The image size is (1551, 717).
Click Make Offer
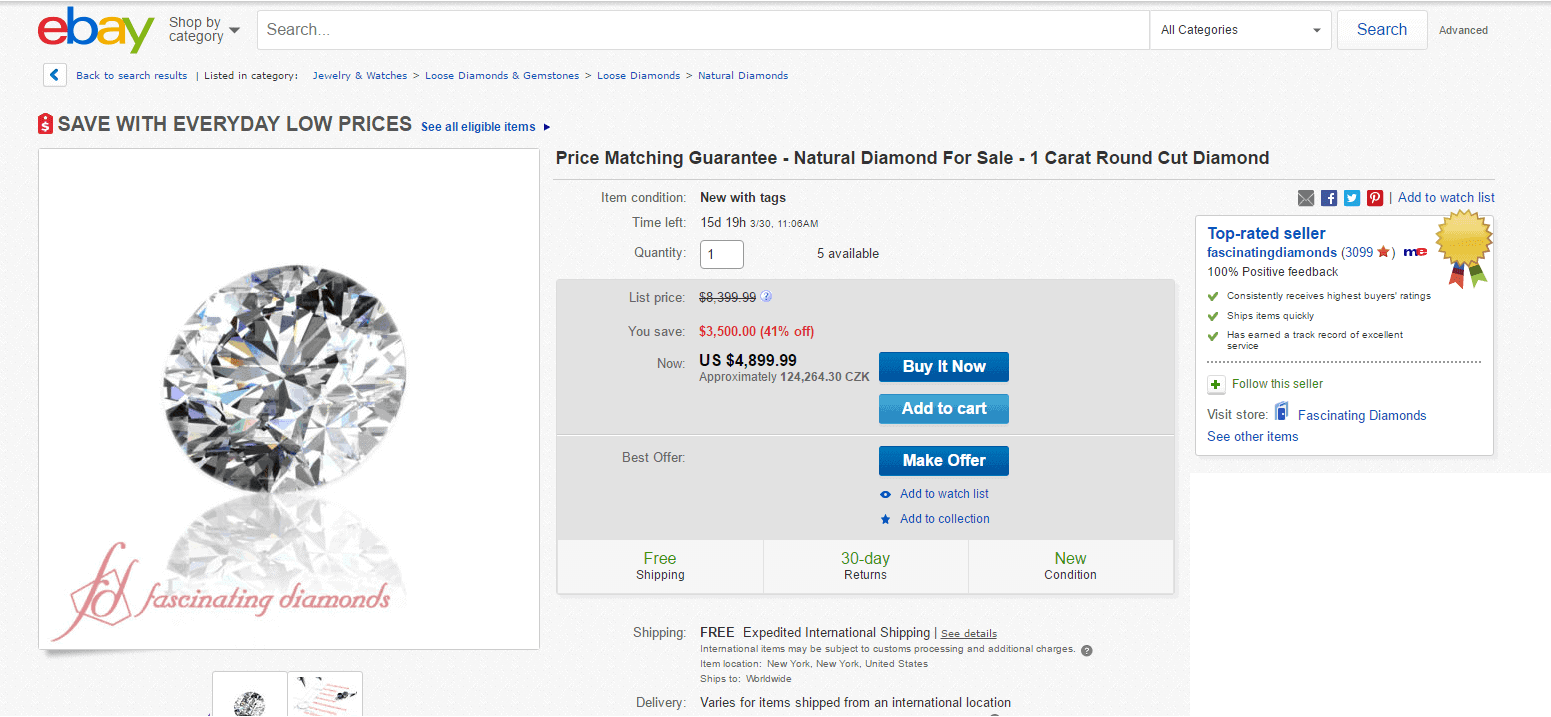click(943, 460)
